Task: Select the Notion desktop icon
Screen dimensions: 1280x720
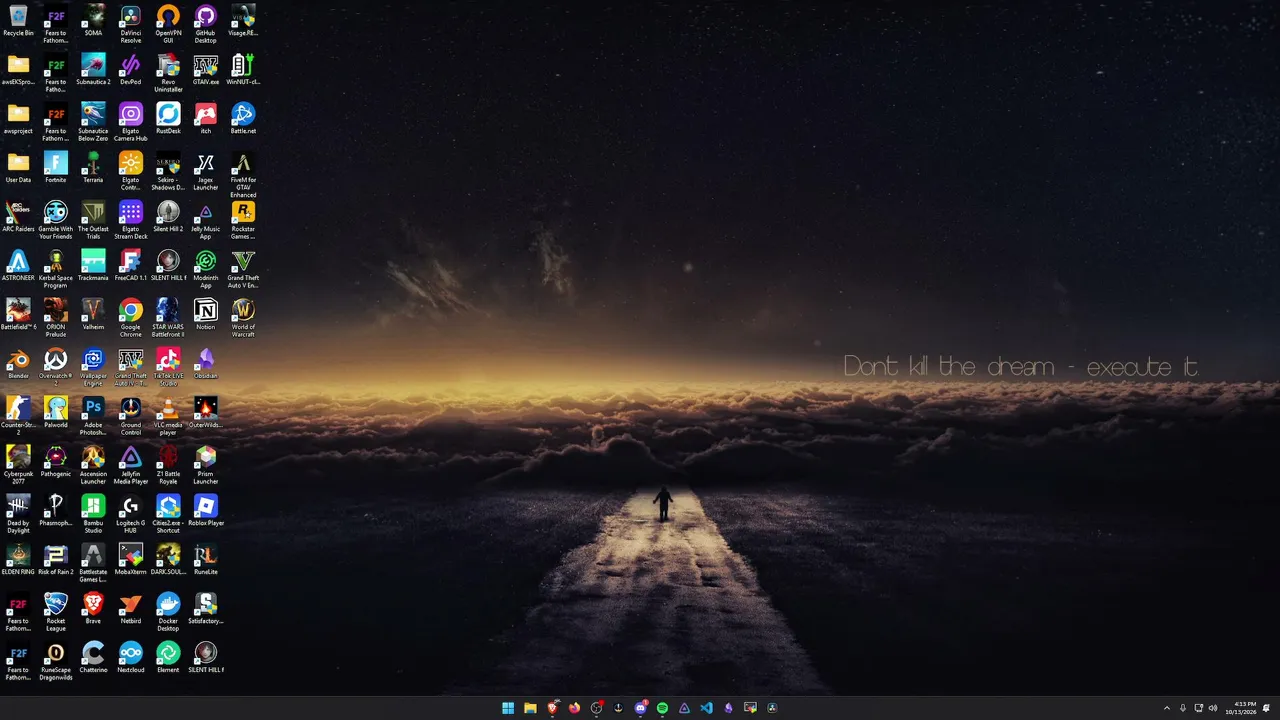Action: click(x=206, y=315)
